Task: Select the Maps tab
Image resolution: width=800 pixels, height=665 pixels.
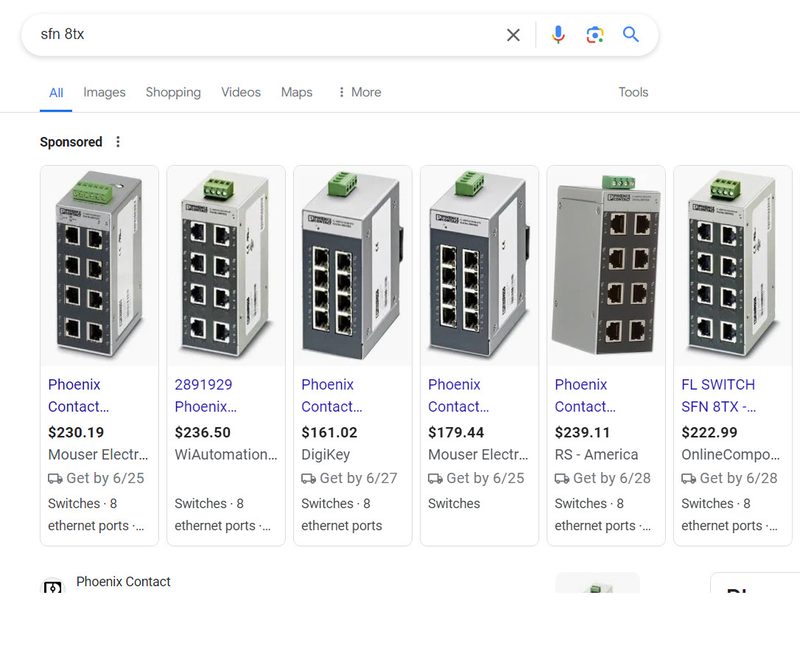Action: [296, 92]
